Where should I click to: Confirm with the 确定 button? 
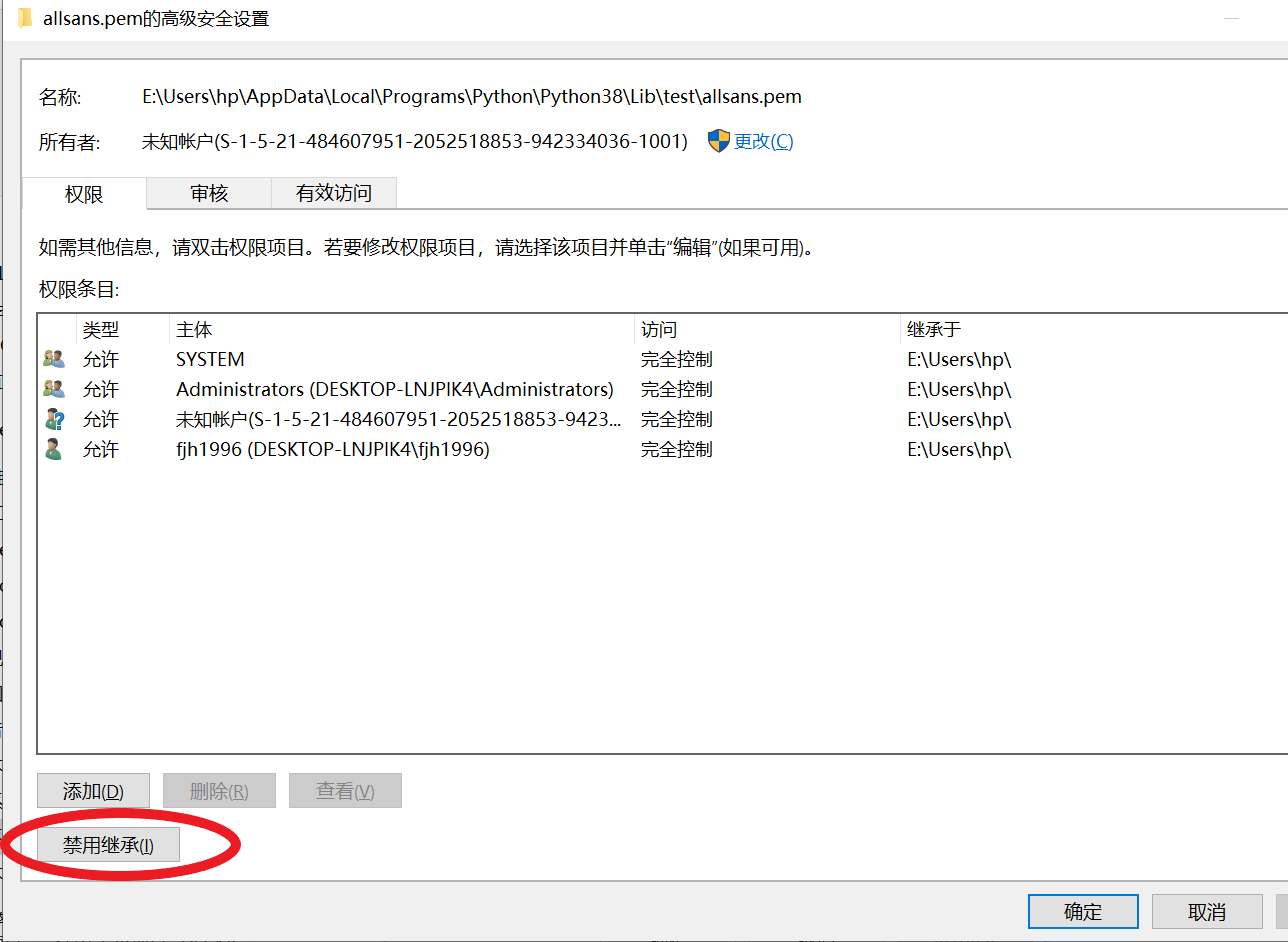1083,911
